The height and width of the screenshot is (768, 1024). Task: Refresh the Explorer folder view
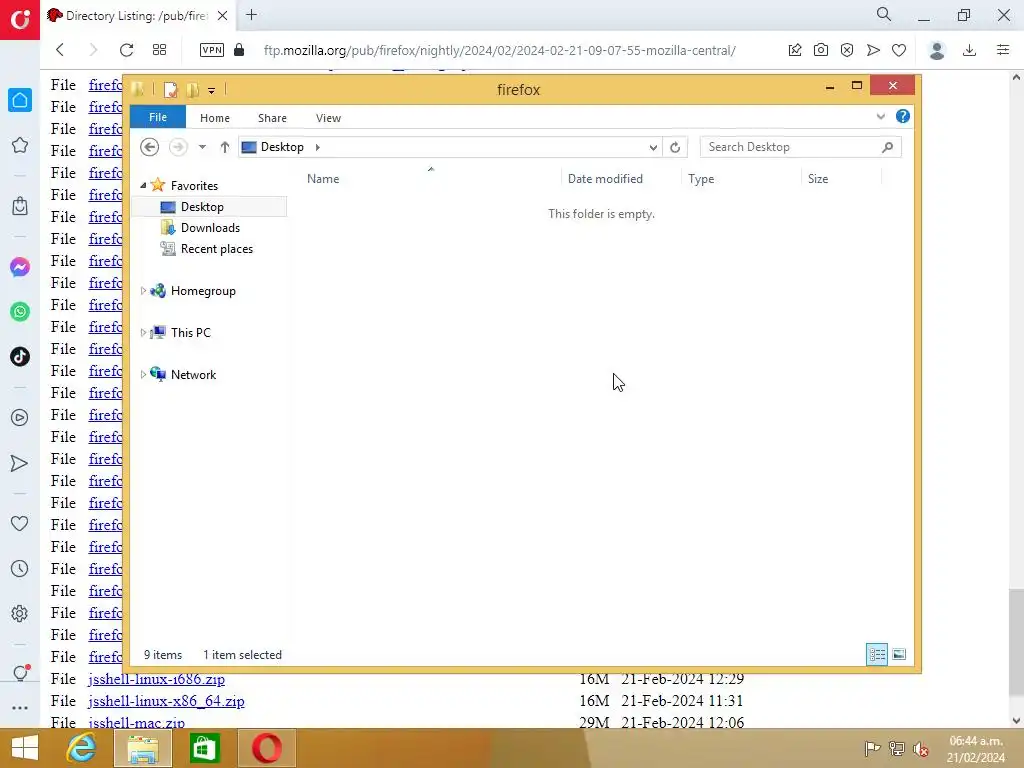[x=675, y=148]
